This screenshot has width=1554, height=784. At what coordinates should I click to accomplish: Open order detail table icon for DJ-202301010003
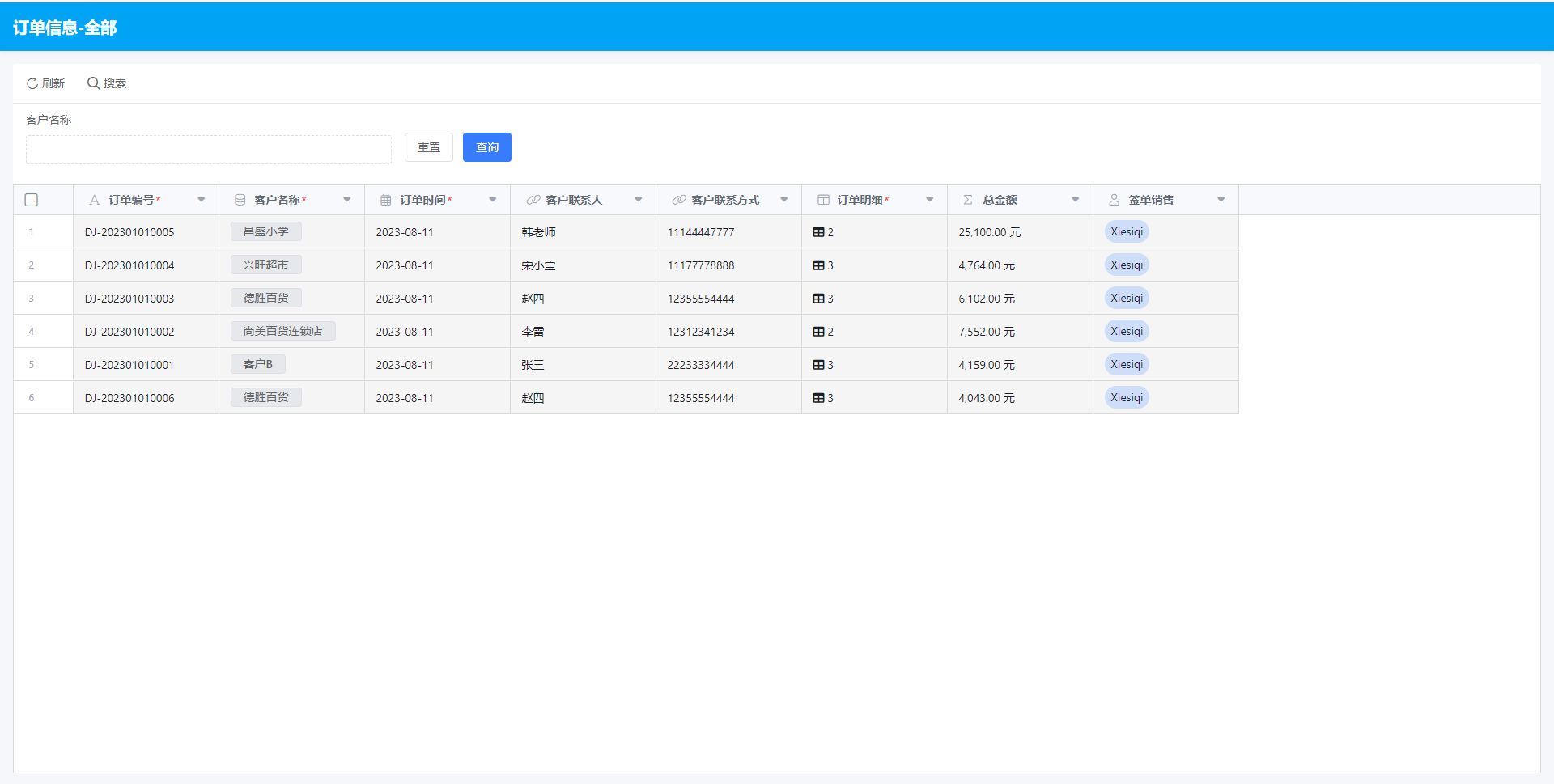point(819,299)
